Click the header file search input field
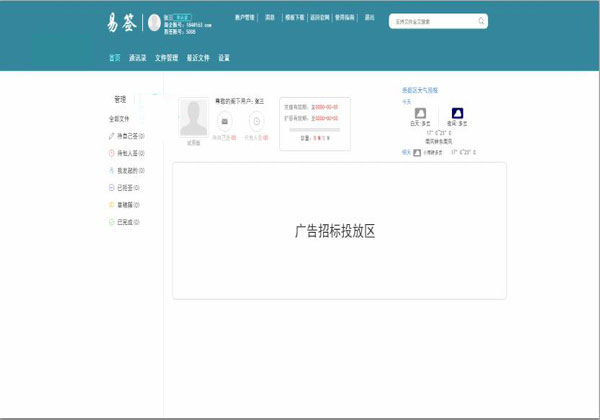The width and height of the screenshot is (600, 420). pyautogui.click(x=438, y=21)
